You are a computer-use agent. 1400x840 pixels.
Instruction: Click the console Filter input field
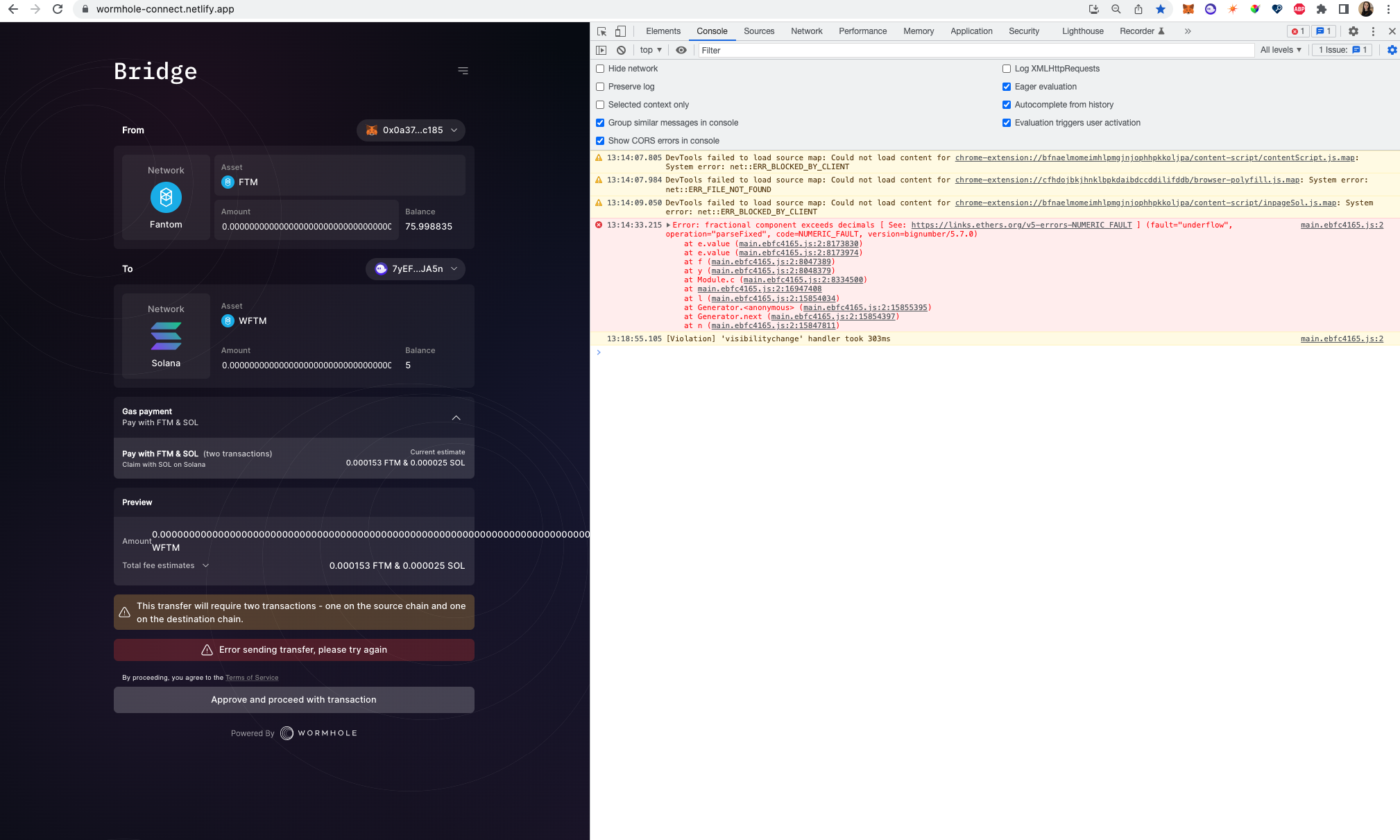763,50
